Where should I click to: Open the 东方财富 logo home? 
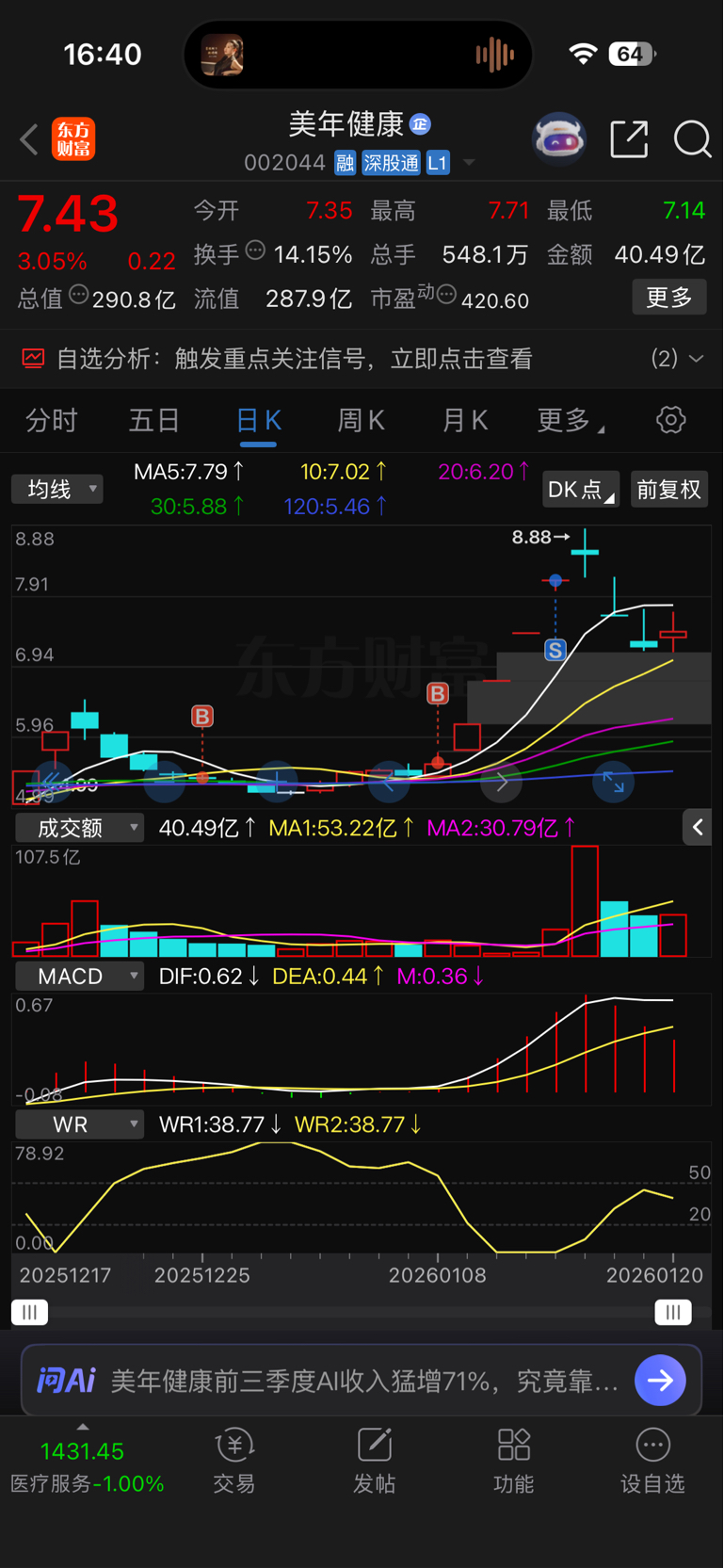[x=73, y=139]
